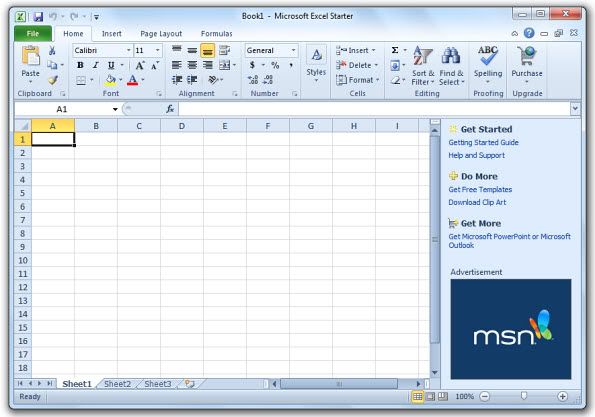Click Get Free Templates link
The height and width of the screenshot is (417, 595).
click(480, 190)
